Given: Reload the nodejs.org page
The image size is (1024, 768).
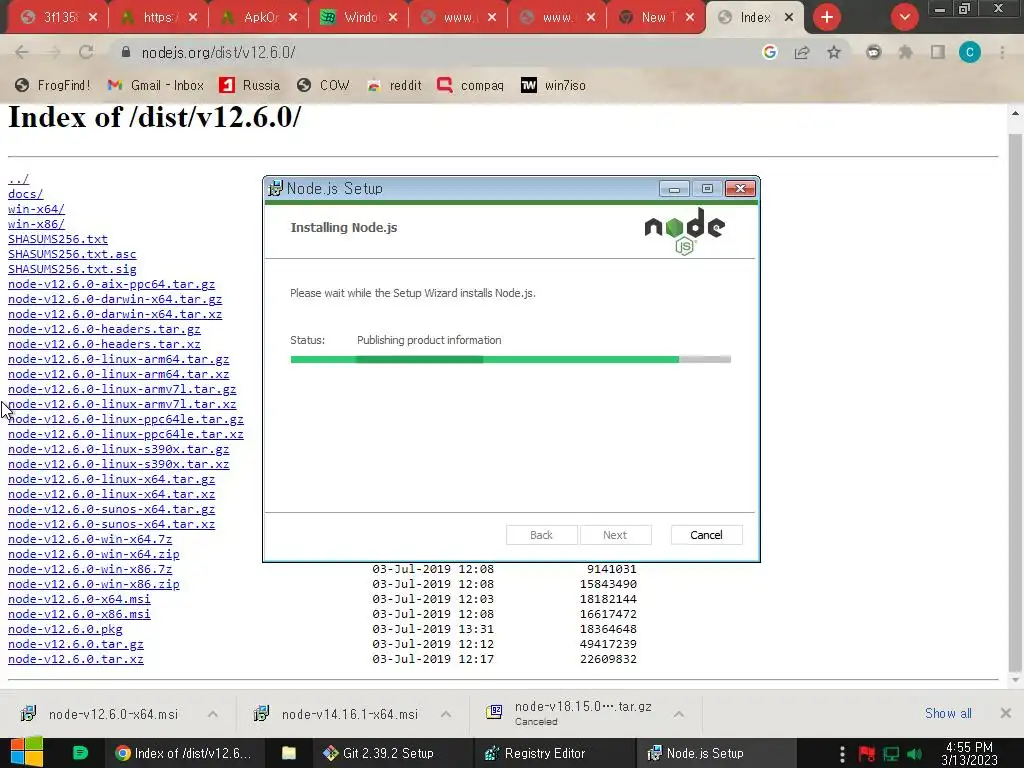Looking at the screenshot, I should (86, 52).
